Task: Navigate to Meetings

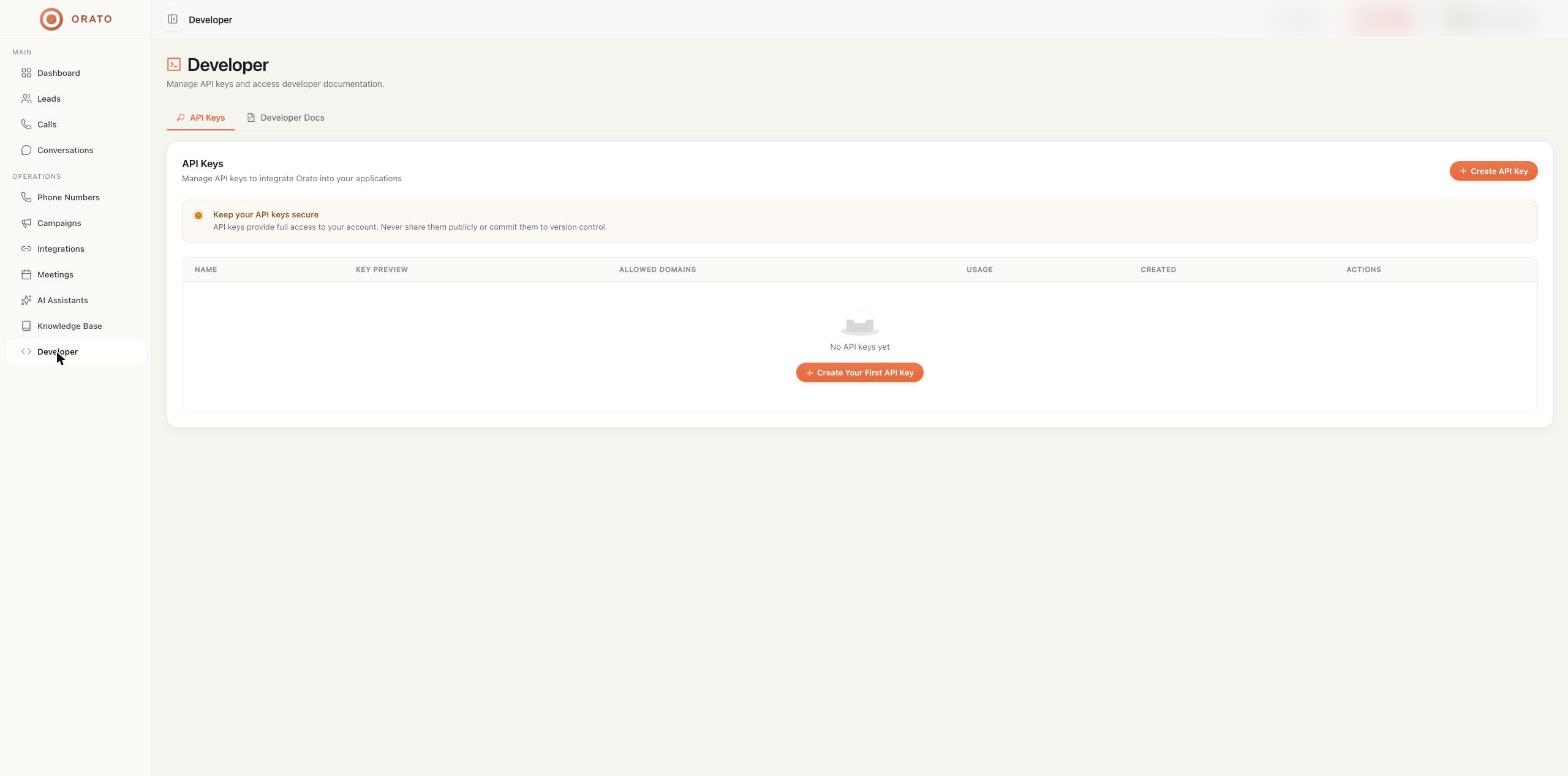Action: coord(76,274)
